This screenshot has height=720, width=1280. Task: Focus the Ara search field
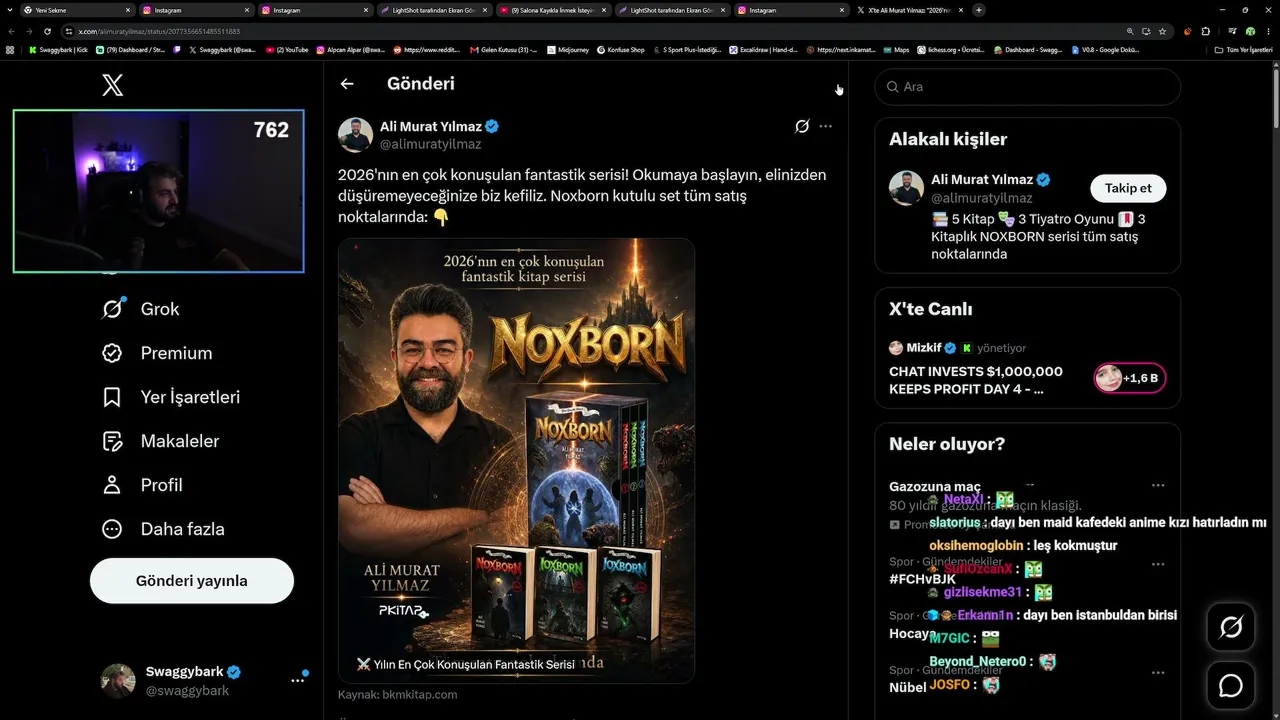click(x=1028, y=87)
